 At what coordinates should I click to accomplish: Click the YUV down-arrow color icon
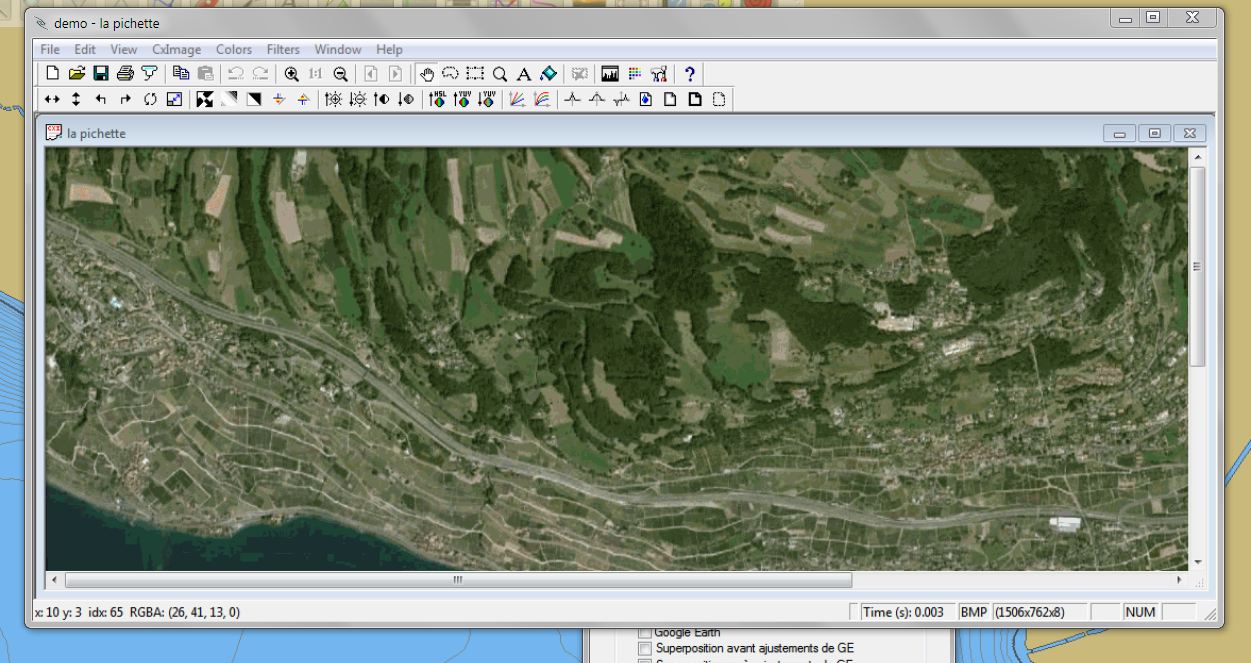pos(486,99)
